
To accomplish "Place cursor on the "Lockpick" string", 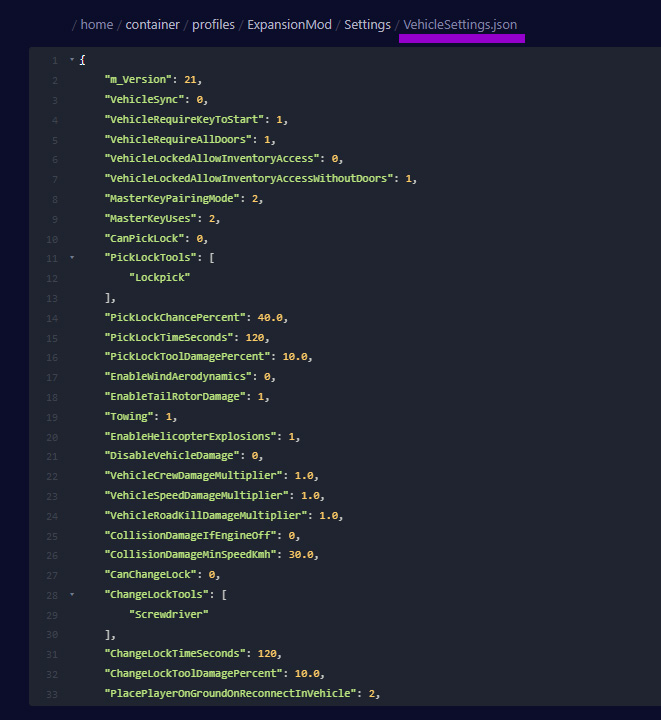I will [x=159, y=278].
